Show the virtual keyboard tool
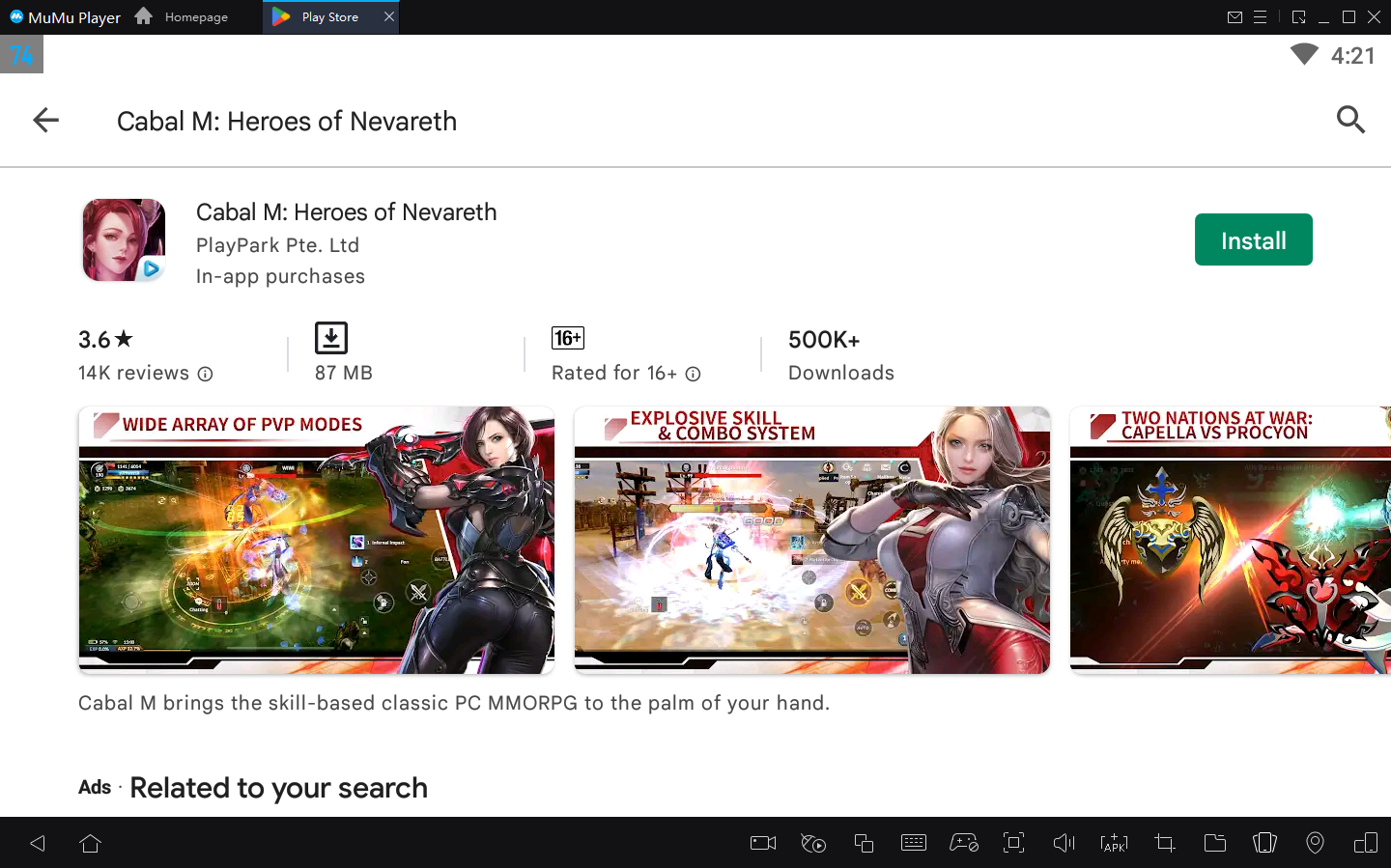Image resolution: width=1391 pixels, height=868 pixels. (913, 843)
